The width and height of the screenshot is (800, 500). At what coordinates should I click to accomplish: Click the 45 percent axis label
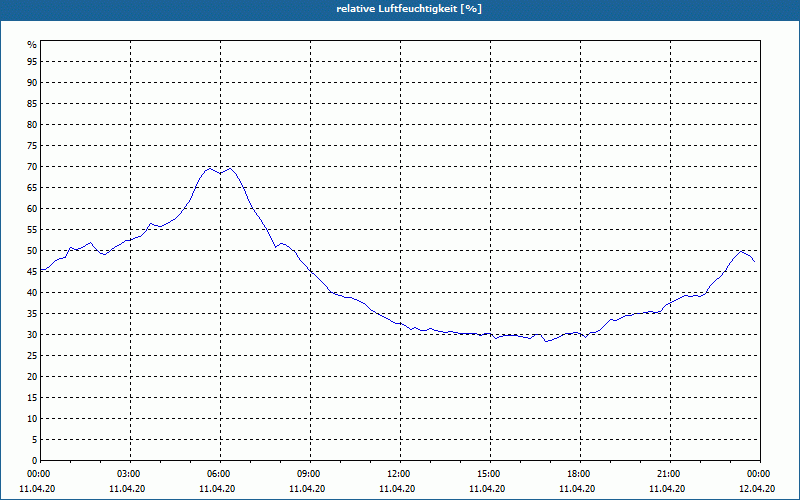click(32, 272)
